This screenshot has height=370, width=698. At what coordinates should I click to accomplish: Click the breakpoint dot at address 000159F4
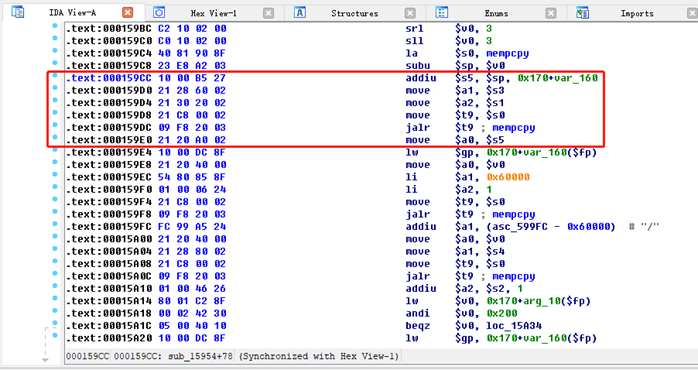55,199
